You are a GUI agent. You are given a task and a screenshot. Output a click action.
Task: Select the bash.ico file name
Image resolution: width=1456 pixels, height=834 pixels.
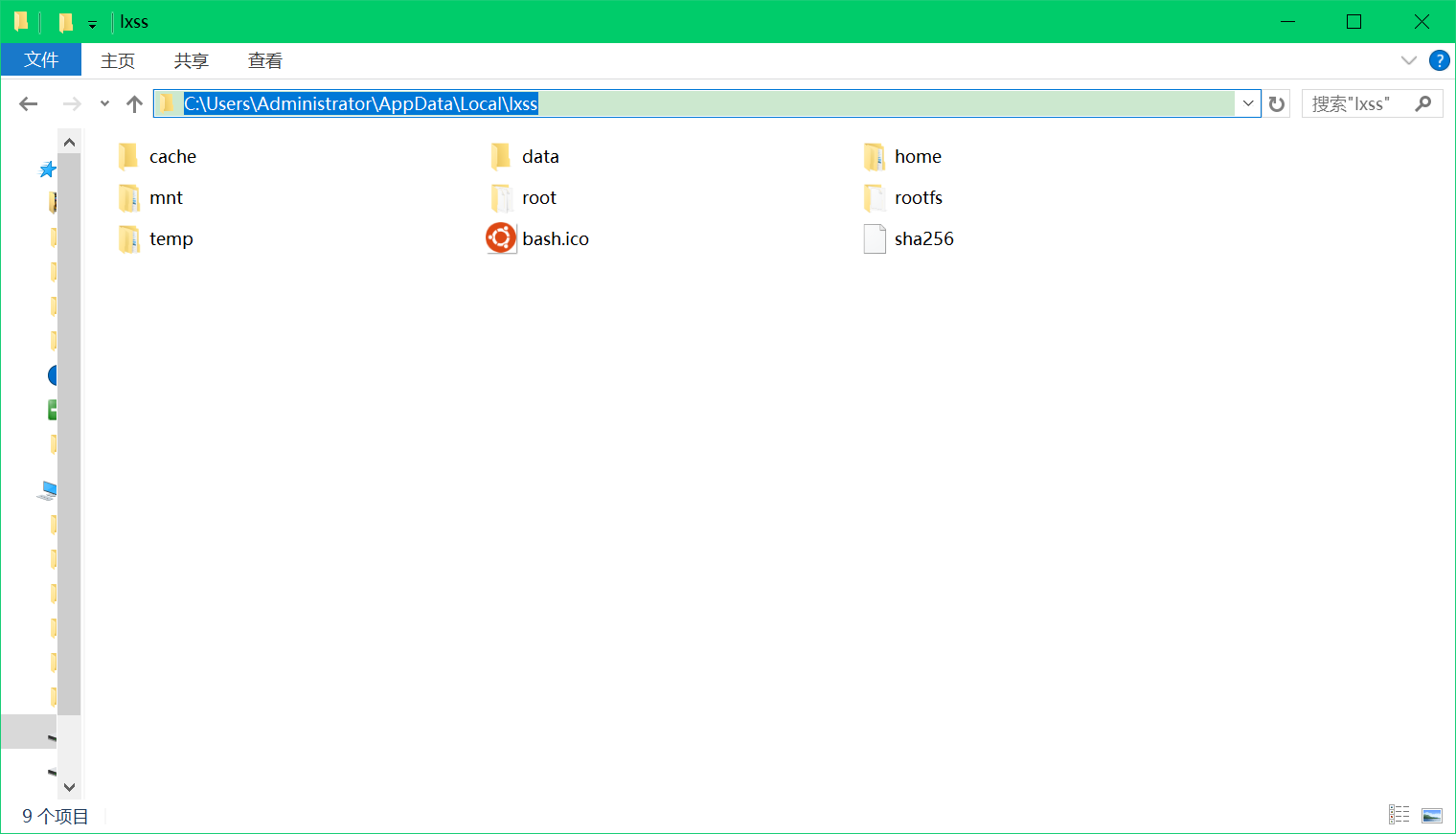coord(556,238)
